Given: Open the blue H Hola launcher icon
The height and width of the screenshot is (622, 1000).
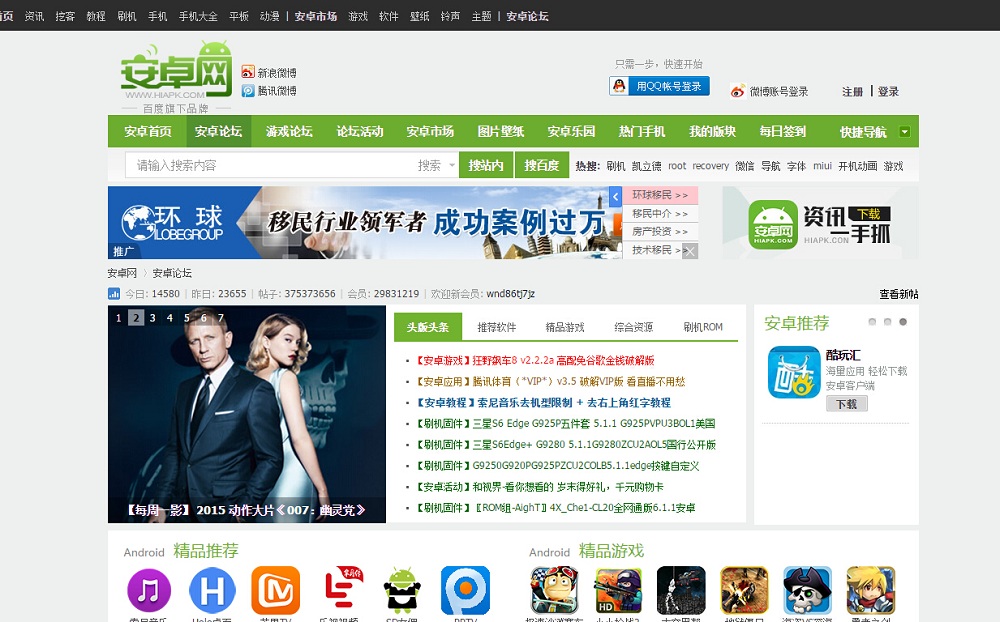Looking at the screenshot, I should (x=212, y=590).
